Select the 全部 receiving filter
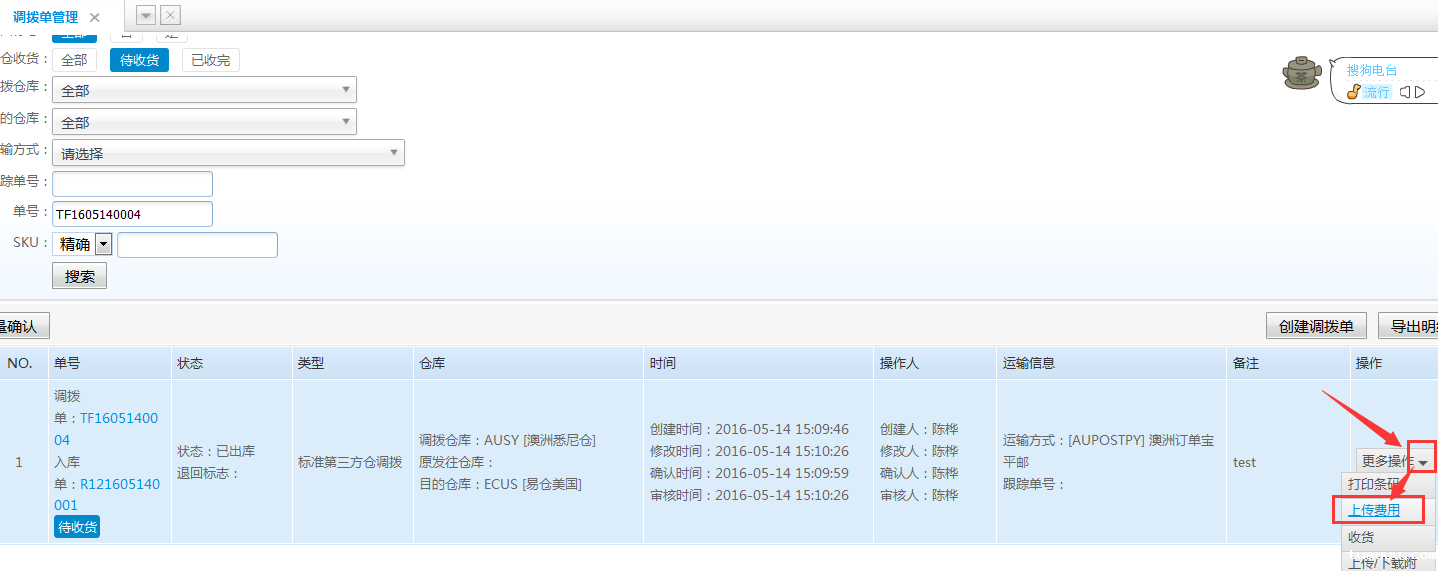The image size is (1438, 571). pyautogui.click(x=74, y=60)
